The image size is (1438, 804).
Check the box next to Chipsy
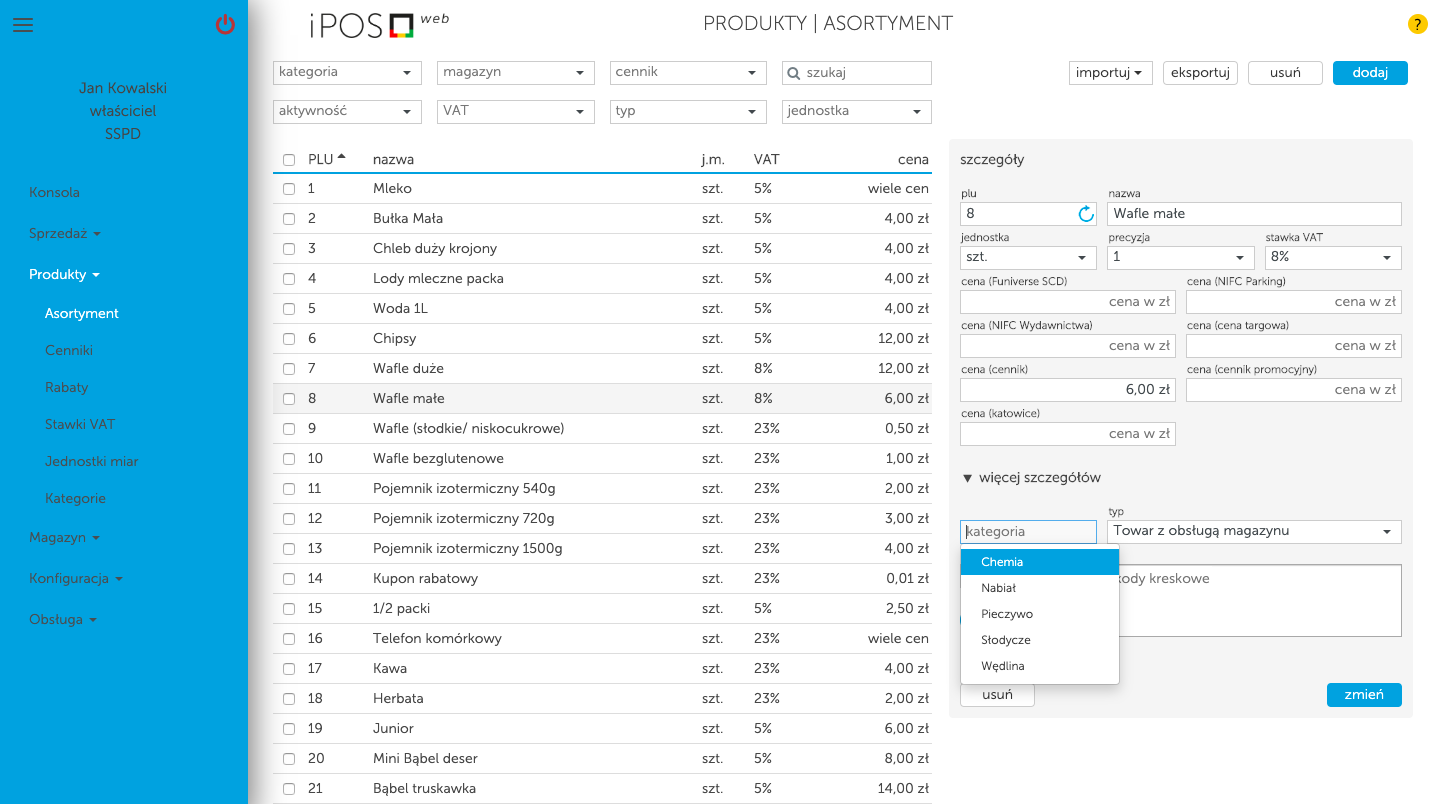pyautogui.click(x=289, y=339)
